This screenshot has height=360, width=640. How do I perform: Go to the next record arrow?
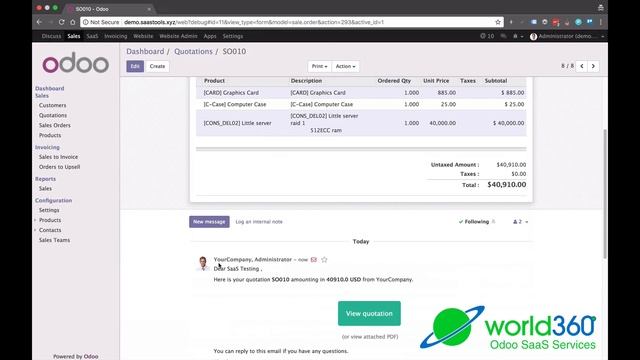pos(593,66)
